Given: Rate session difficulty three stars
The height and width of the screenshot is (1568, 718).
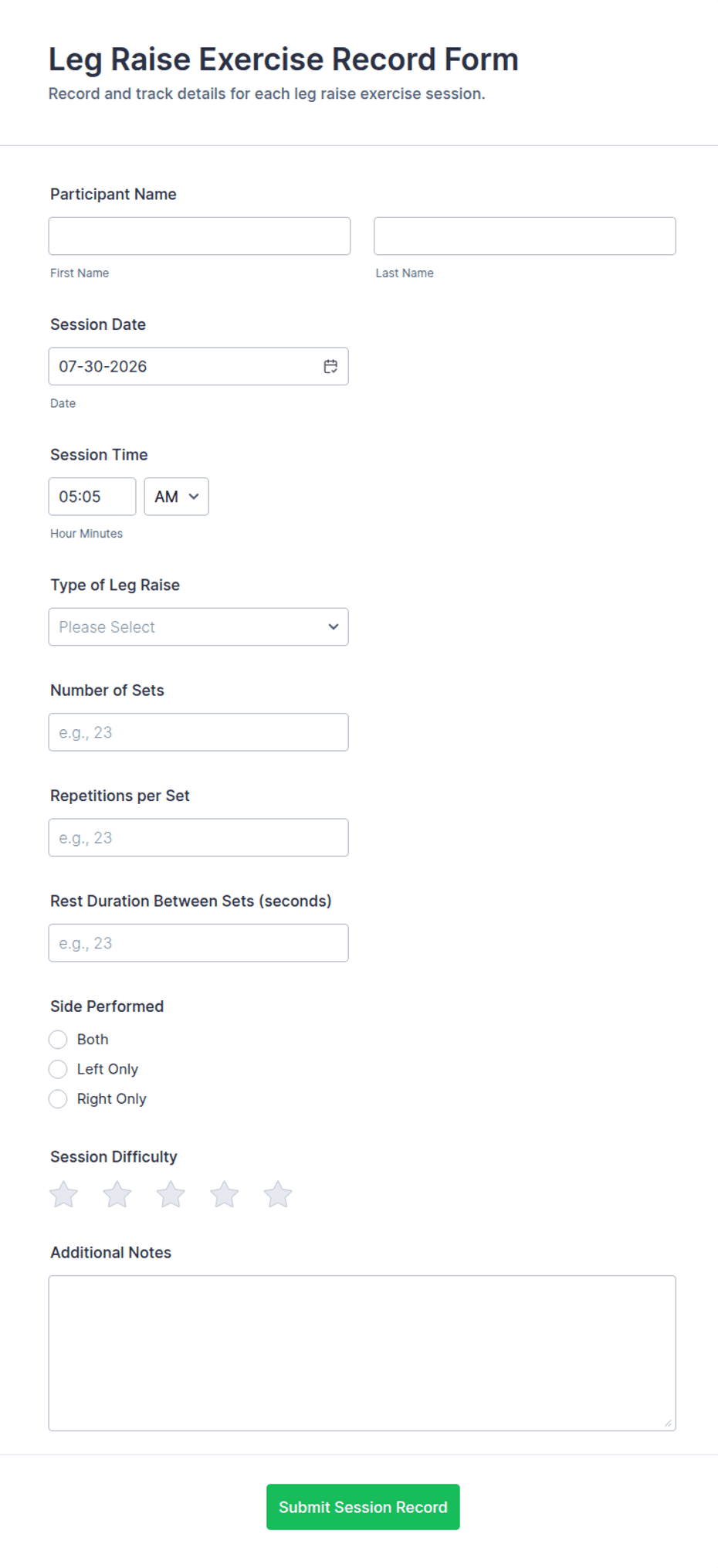Looking at the screenshot, I should click(x=171, y=1194).
